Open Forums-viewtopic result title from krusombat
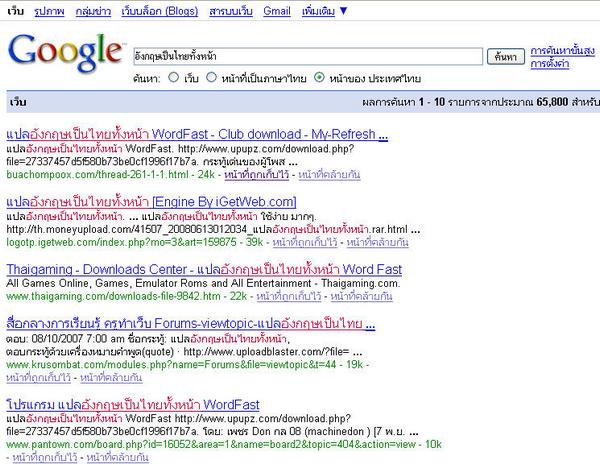Screen dimensions: 600x473 click(x=191, y=324)
